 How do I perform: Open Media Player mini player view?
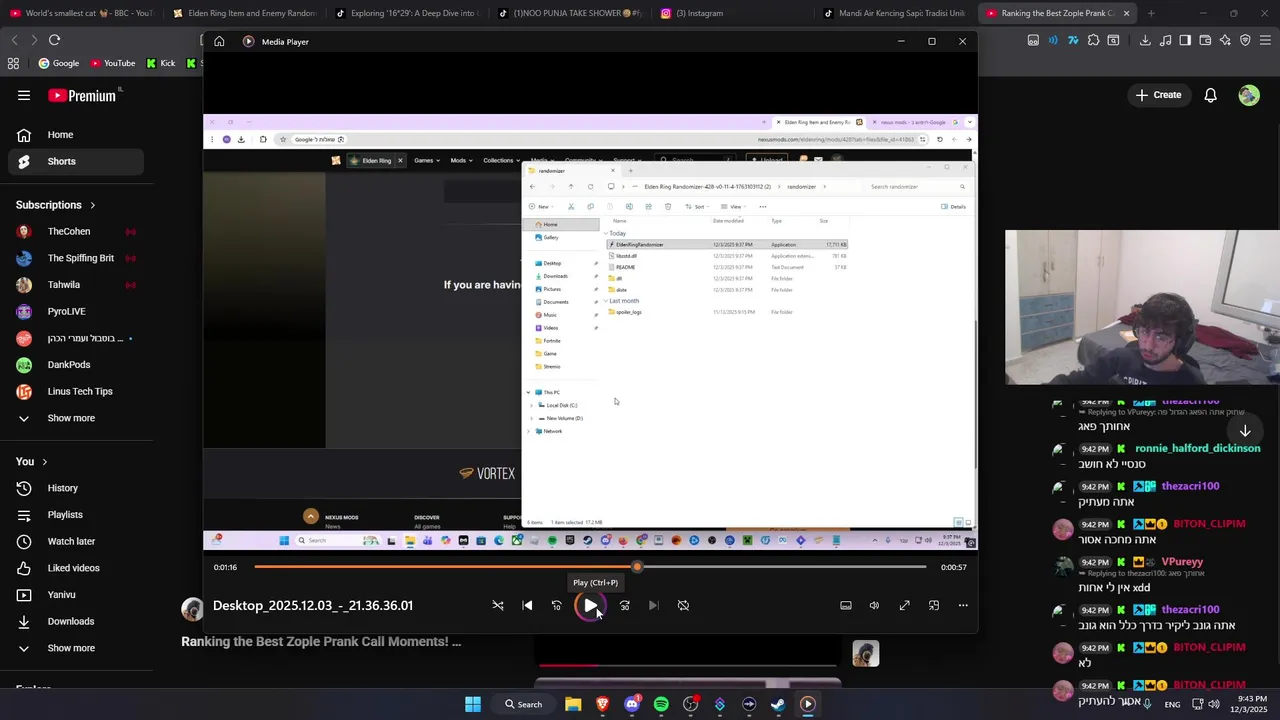pyautogui.click(x=934, y=605)
